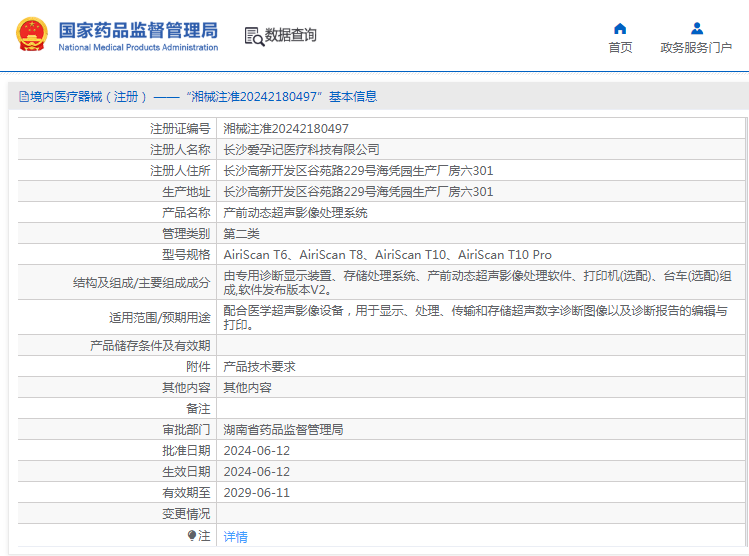The height and width of the screenshot is (556, 749).
Task: Click the 注册证编号 label
Action: (x=180, y=129)
